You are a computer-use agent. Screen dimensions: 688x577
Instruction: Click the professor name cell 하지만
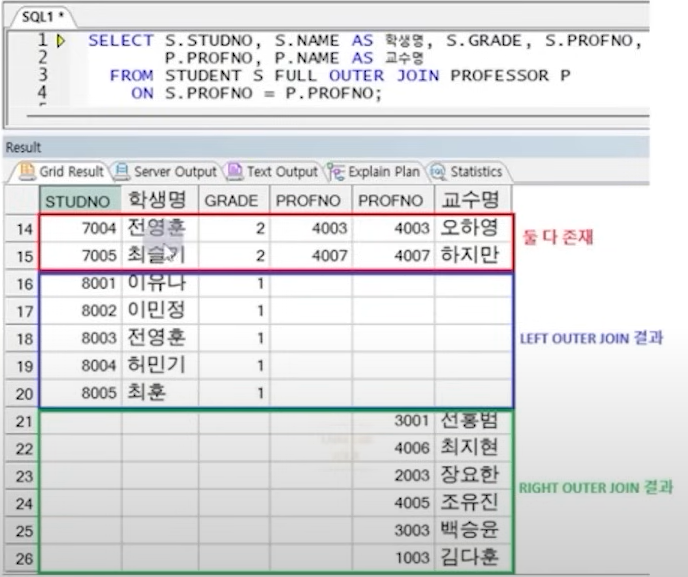click(x=473, y=255)
